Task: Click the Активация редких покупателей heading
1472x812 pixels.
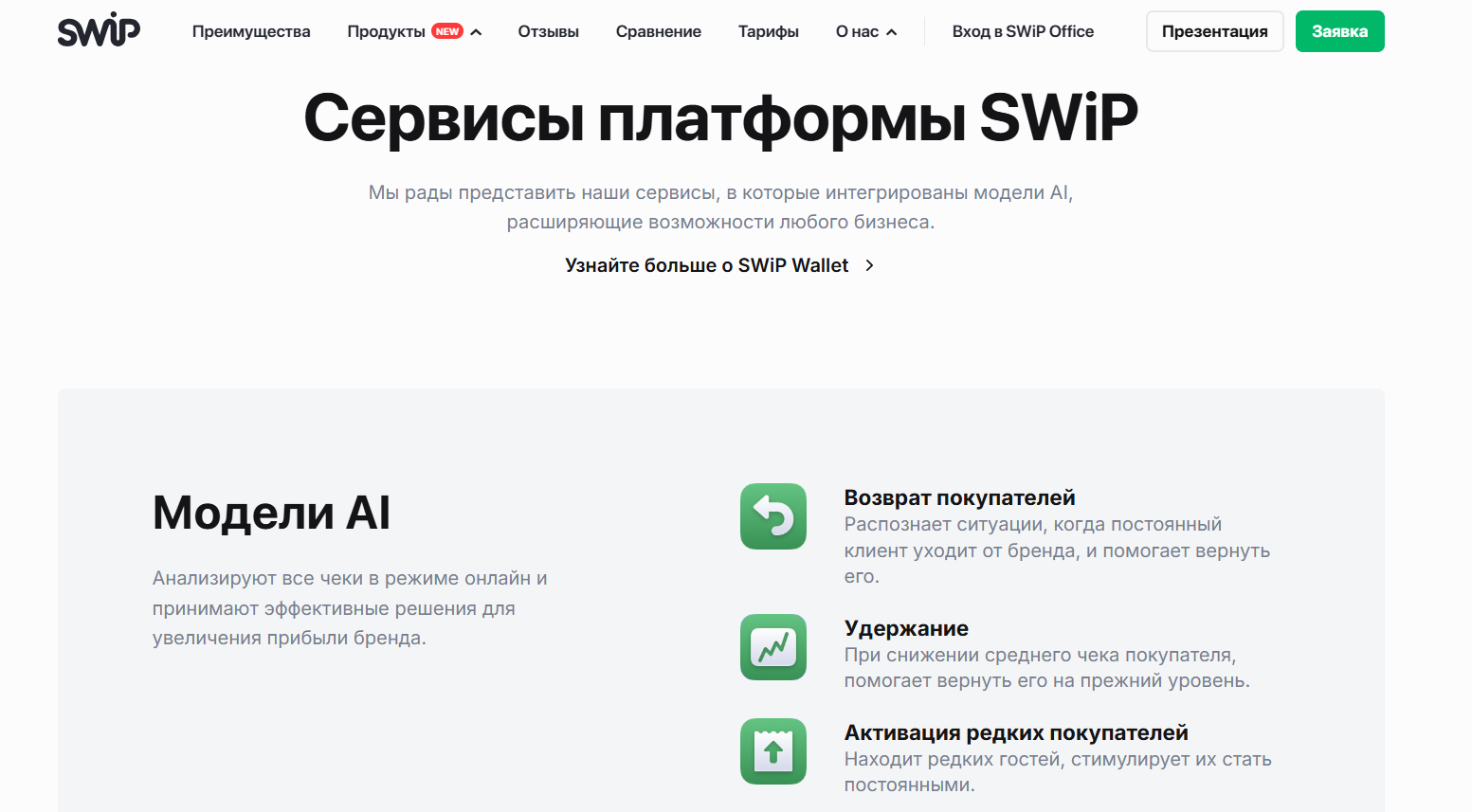Action: pos(1016,732)
